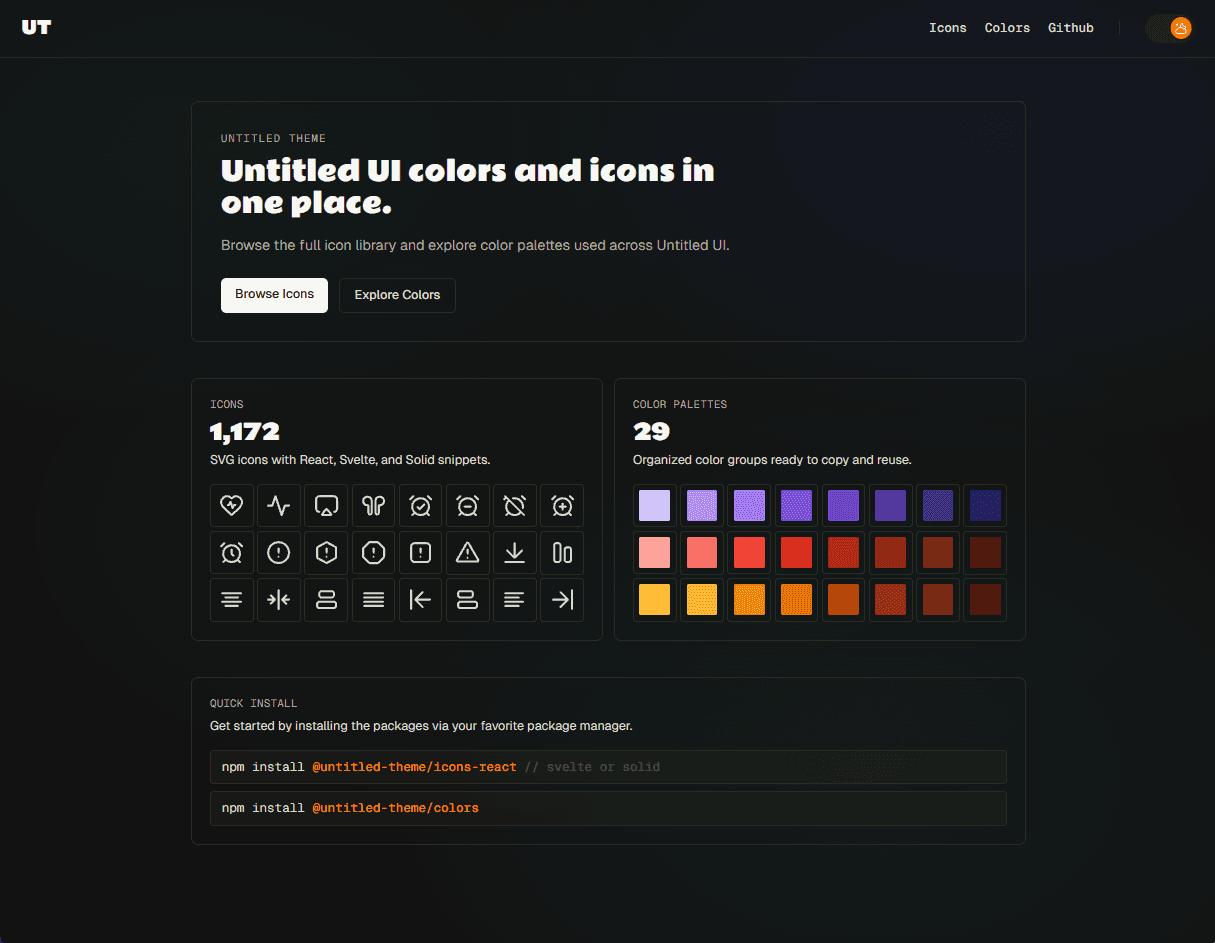Screen dimensions: 1215x943
Task: Click the npm install colors command box
Action: tap(608, 808)
